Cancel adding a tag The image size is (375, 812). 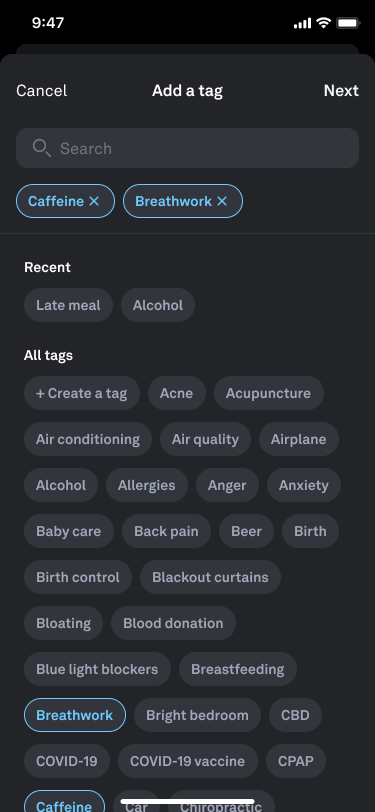tap(41, 91)
